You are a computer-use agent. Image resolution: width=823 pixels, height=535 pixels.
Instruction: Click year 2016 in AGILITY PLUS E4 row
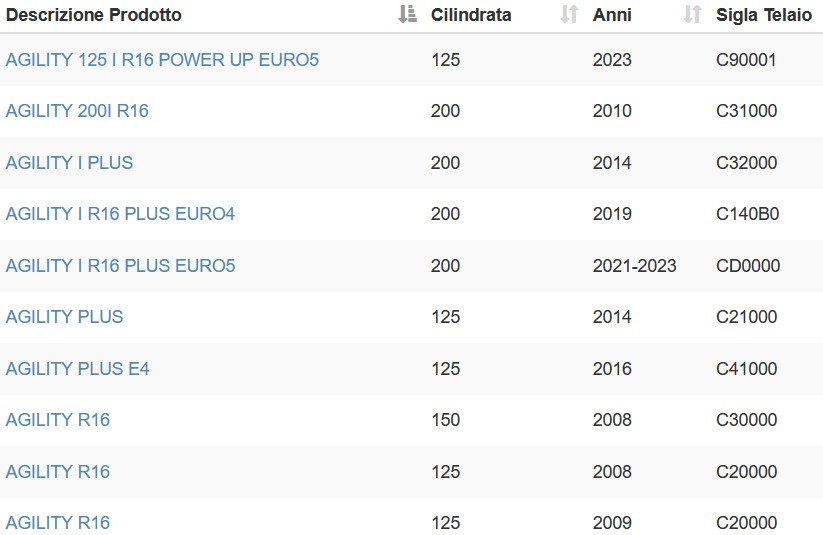click(612, 369)
